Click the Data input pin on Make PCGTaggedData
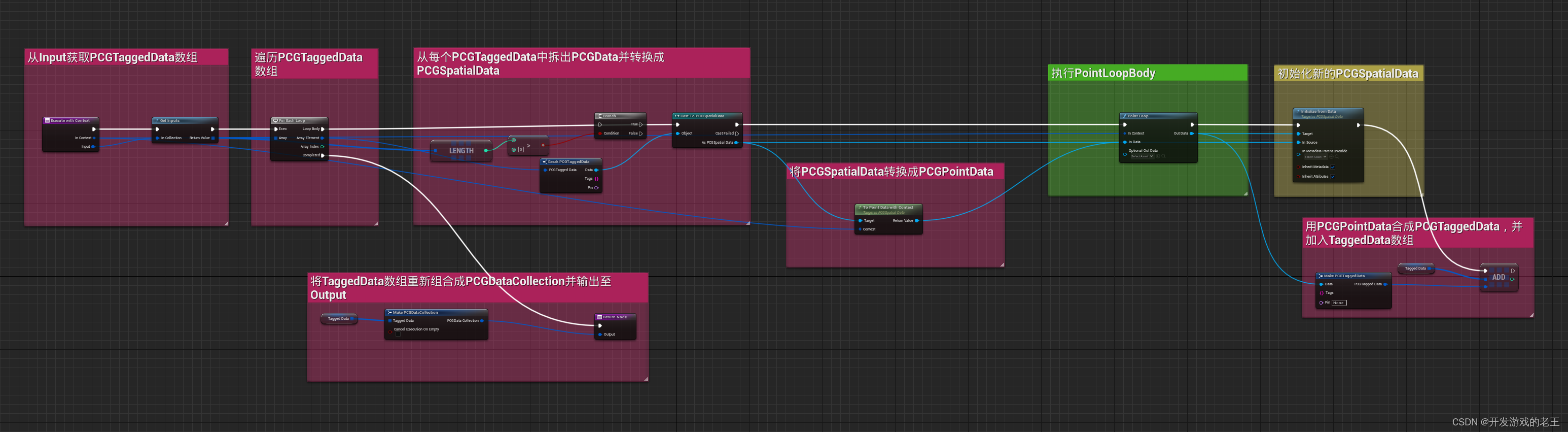The height and width of the screenshot is (432, 1568). [1321, 285]
